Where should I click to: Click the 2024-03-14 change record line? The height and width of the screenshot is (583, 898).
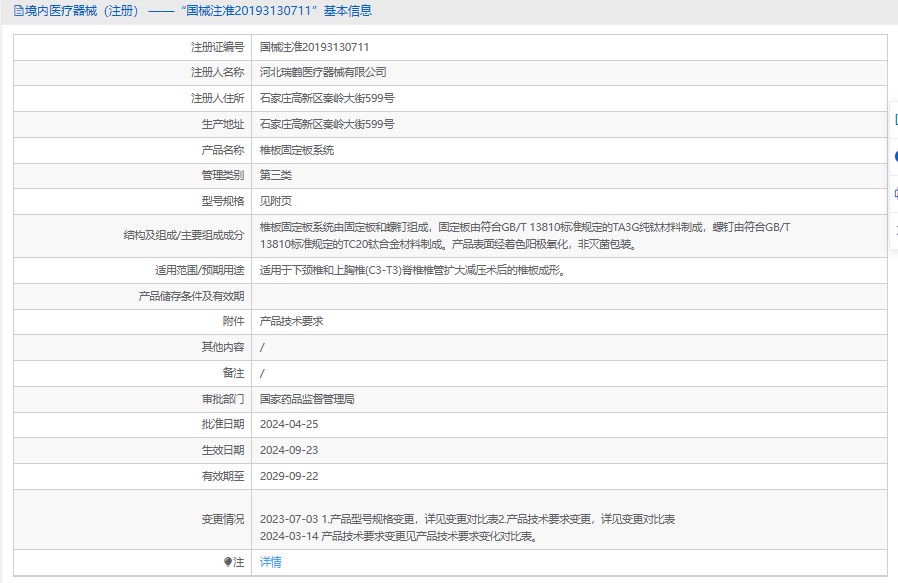(x=399, y=536)
